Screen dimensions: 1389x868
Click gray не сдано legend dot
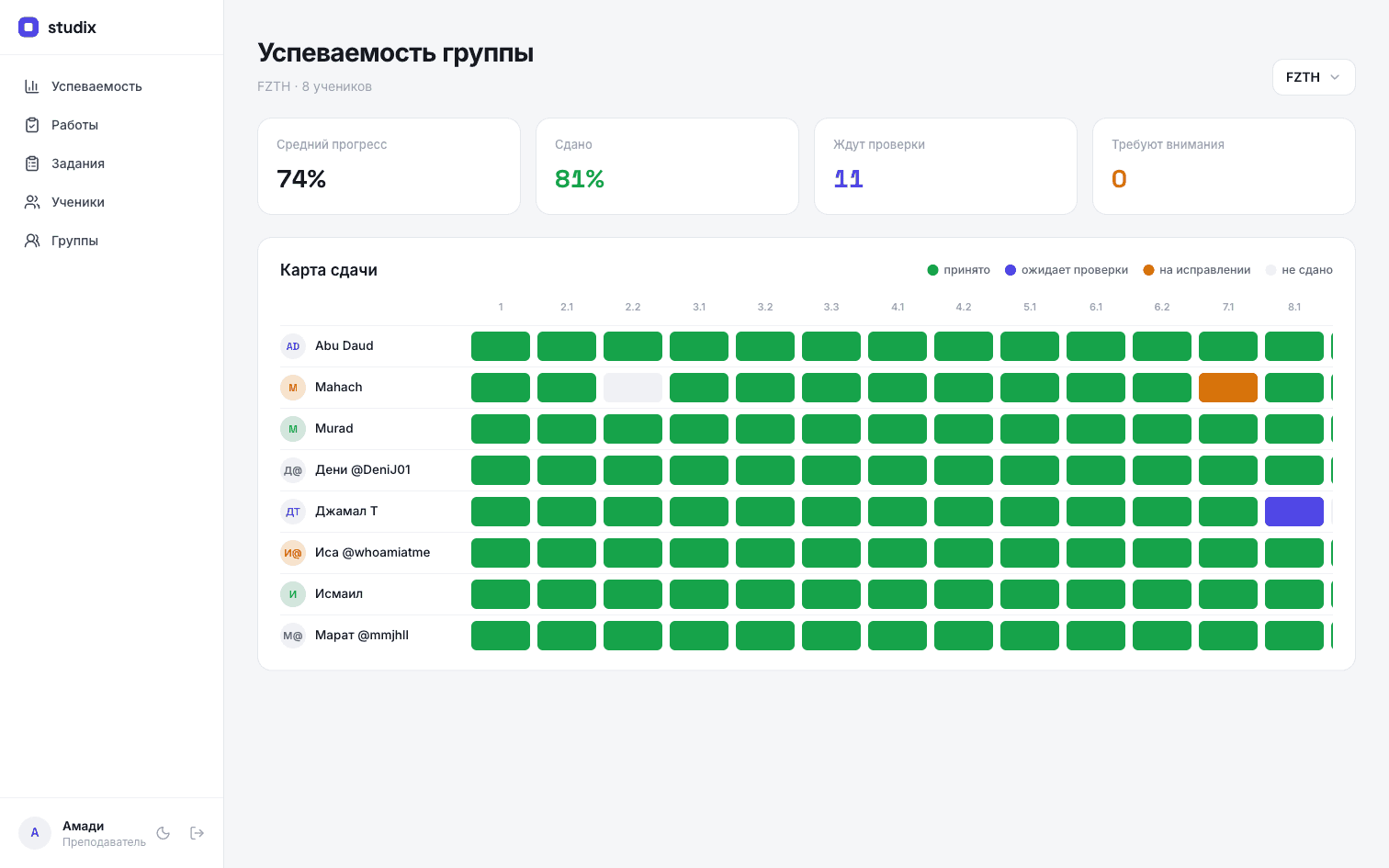[x=1270, y=270]
